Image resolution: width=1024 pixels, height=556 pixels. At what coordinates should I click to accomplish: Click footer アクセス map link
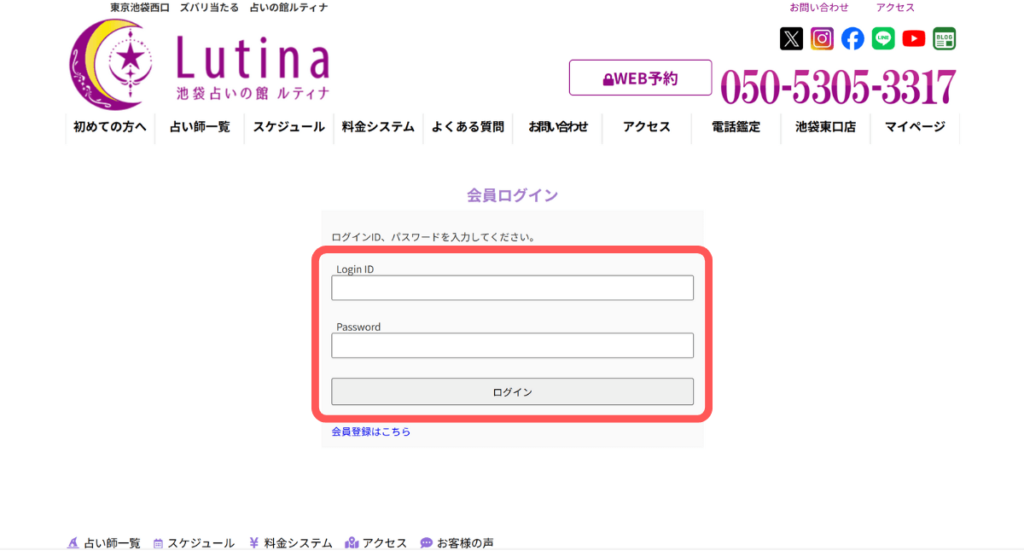(x=376, y=543)
